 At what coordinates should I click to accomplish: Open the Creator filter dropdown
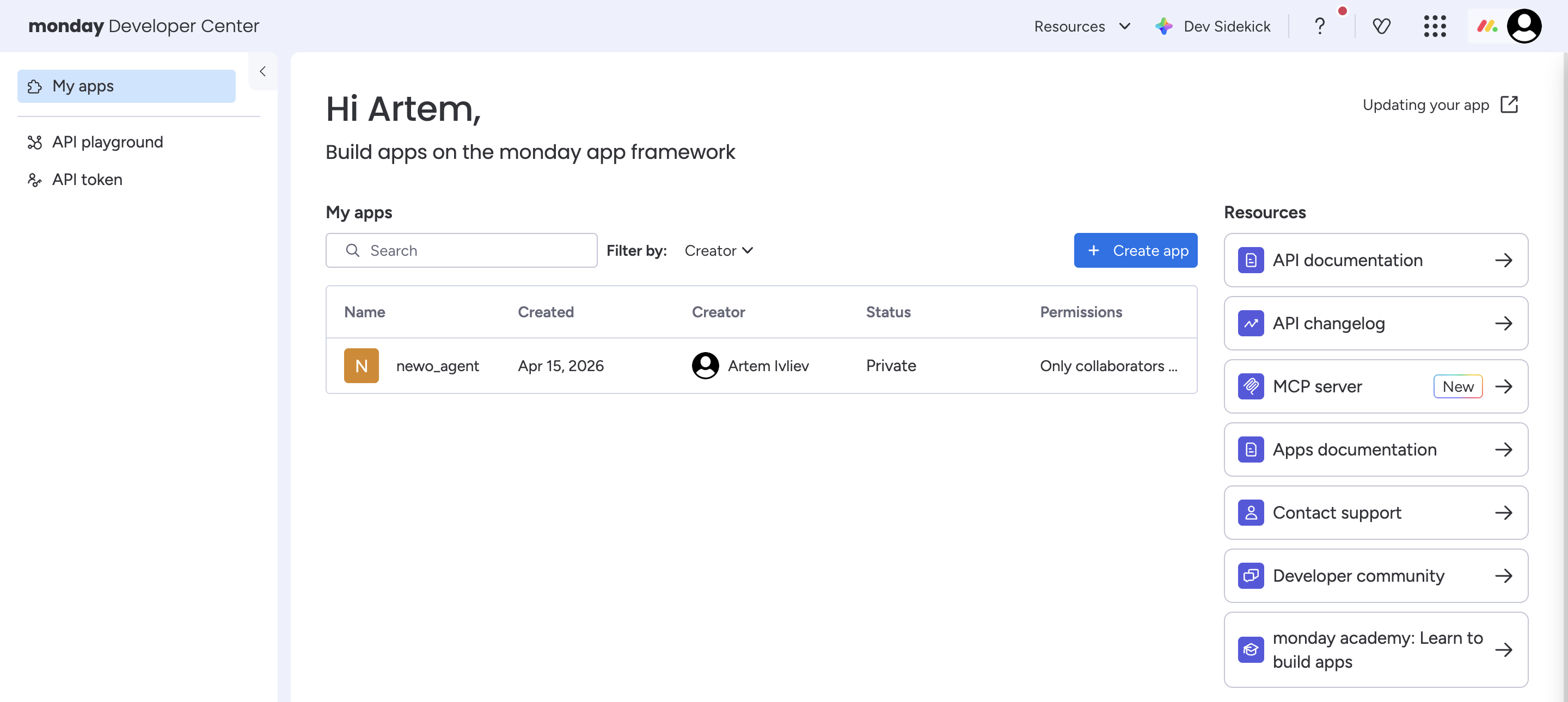click(719, 251)
